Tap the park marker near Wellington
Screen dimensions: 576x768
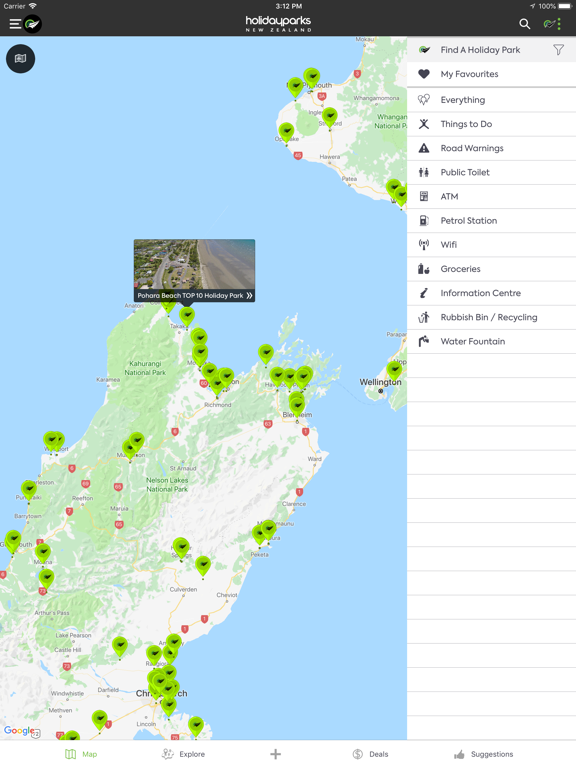coord(394,370)
